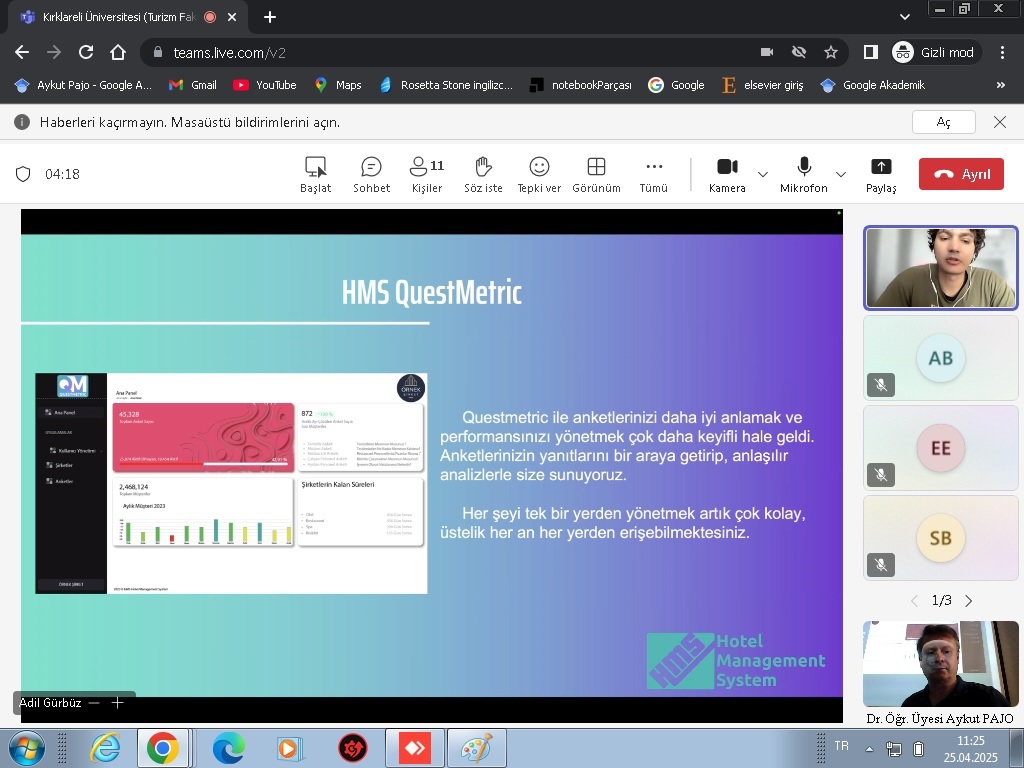
Task: Open the Rosetta Stone ingilizce bookmark
Action: [x=446, y=85]
